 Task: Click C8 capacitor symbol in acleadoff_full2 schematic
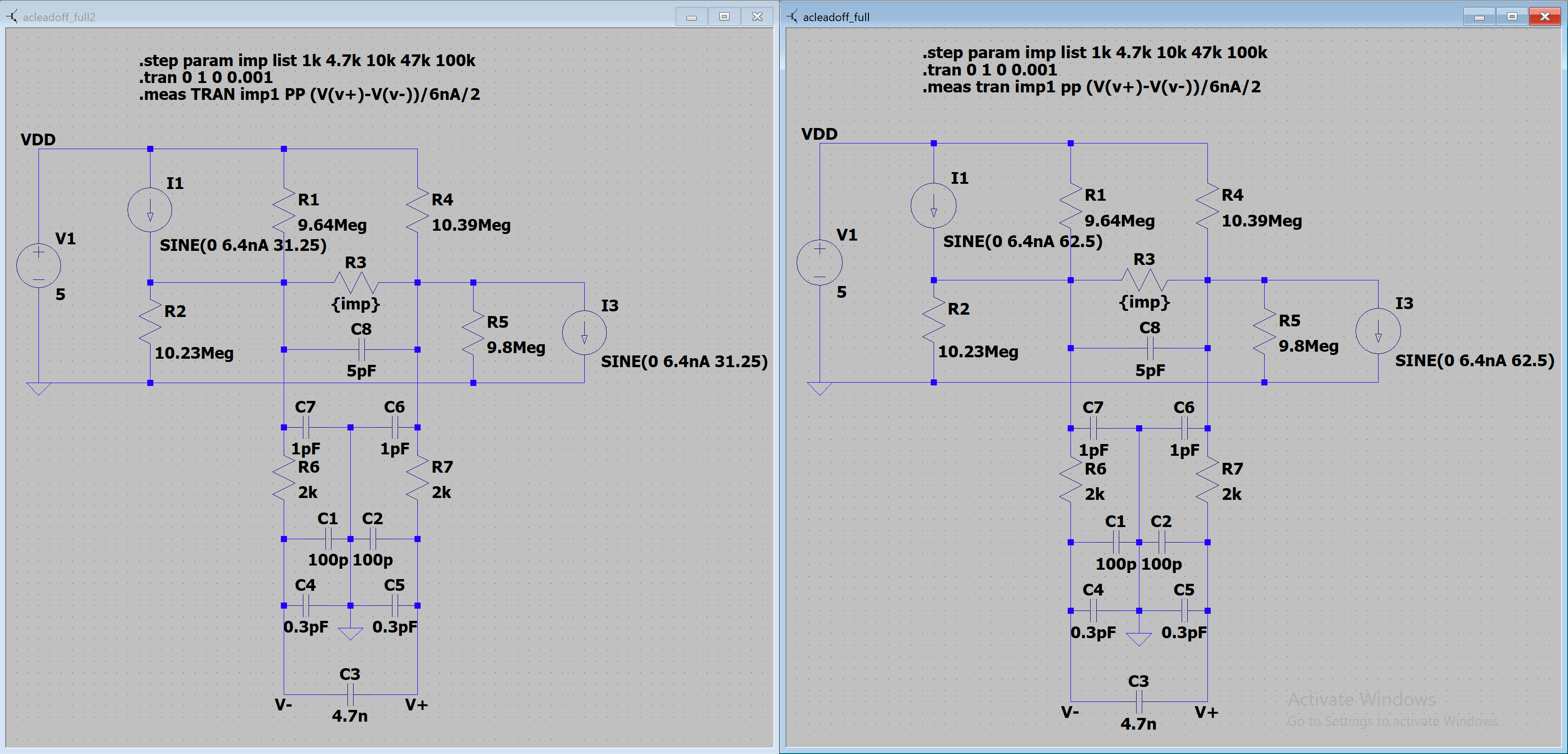pyautogui.click(x=361, y=349)
